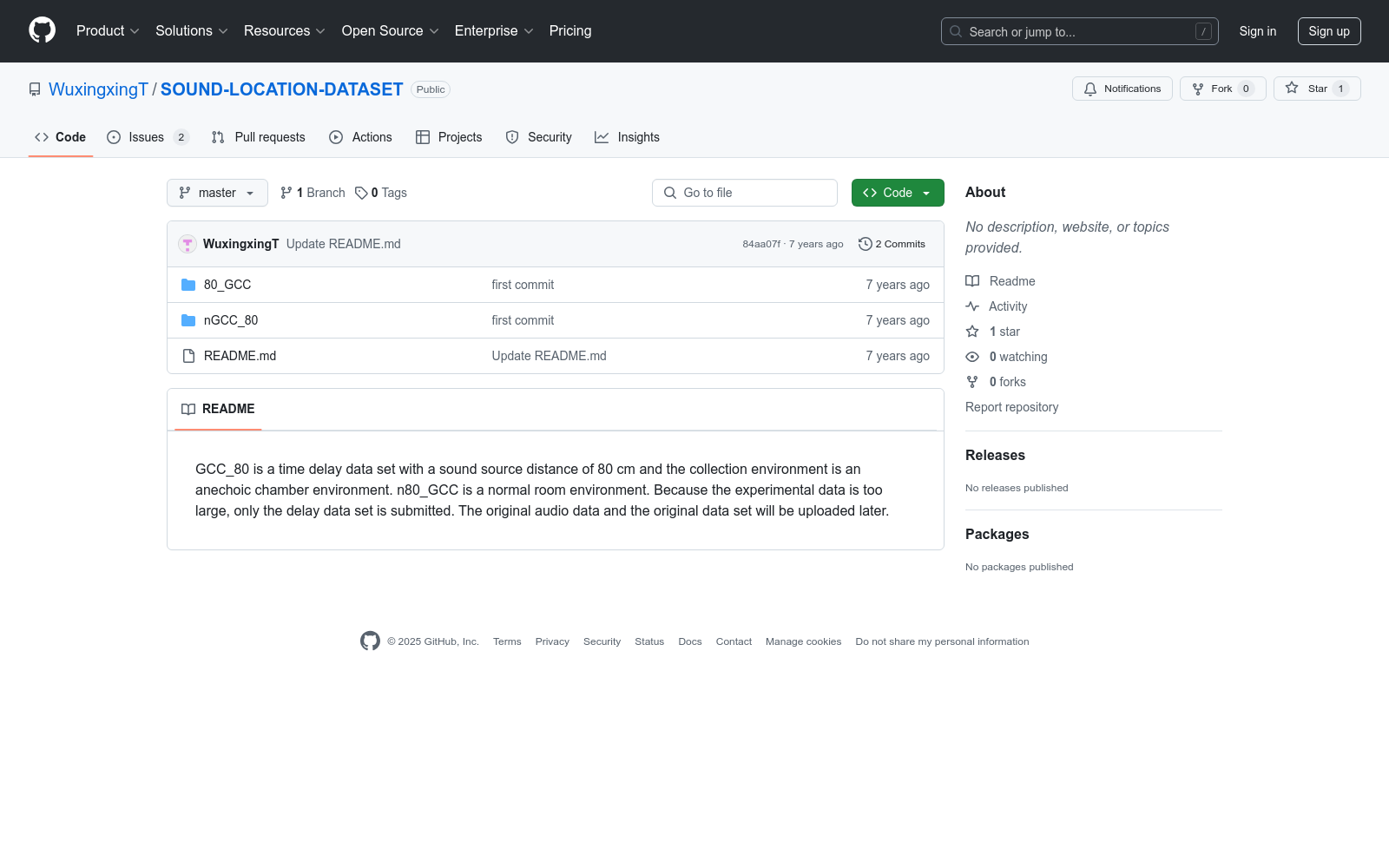Open commit hash 84aa07f

(761, 244)
